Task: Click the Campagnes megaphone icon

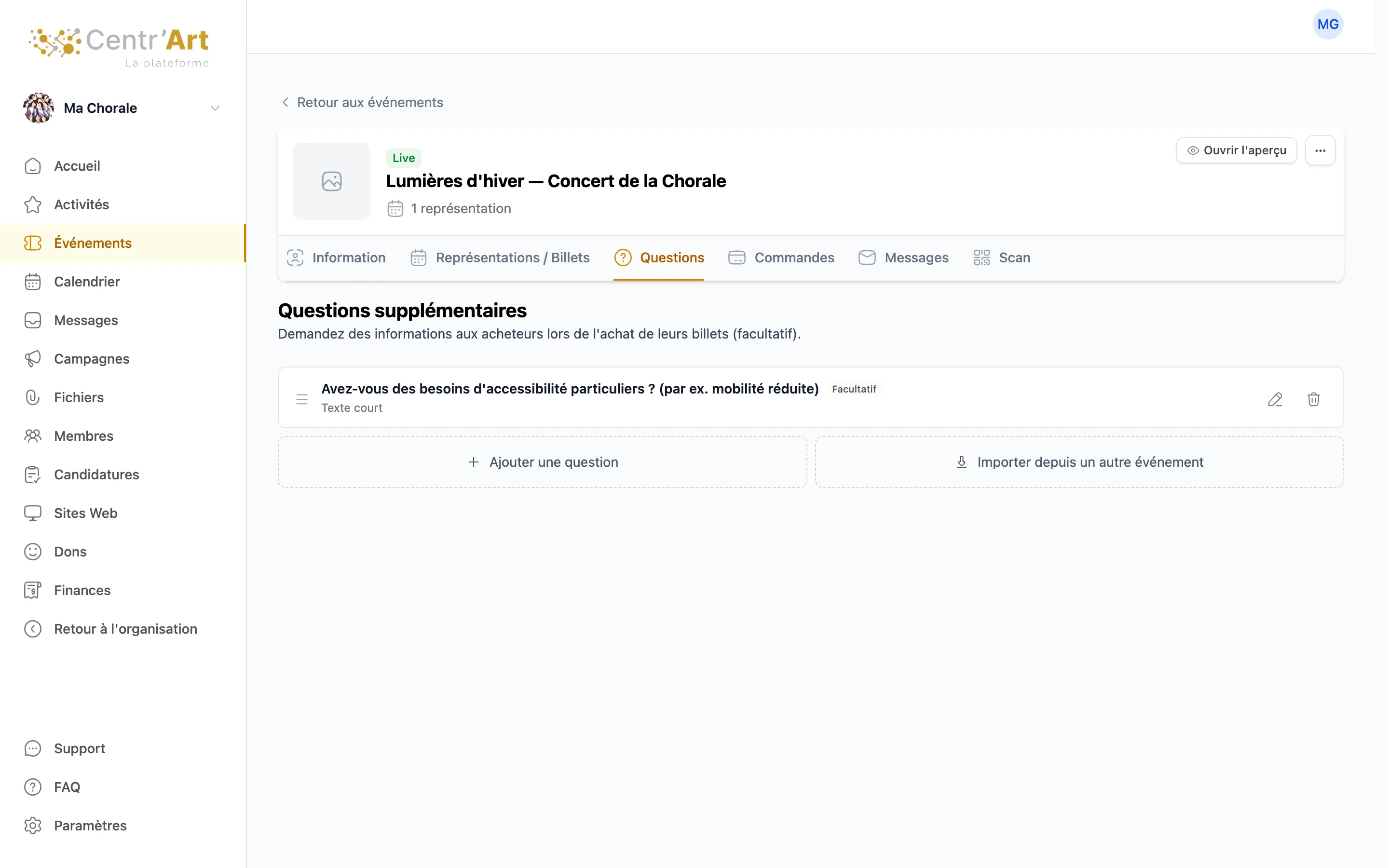Action: [x=33, y=359]
